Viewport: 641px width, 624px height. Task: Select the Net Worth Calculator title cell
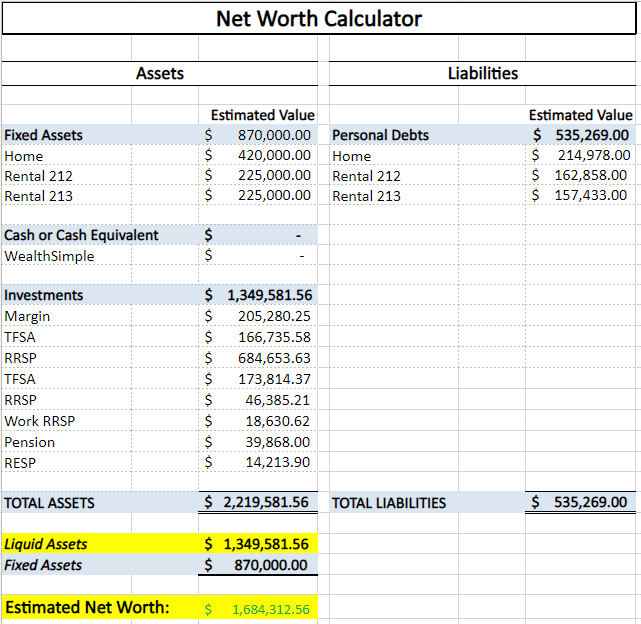point(319,18)
